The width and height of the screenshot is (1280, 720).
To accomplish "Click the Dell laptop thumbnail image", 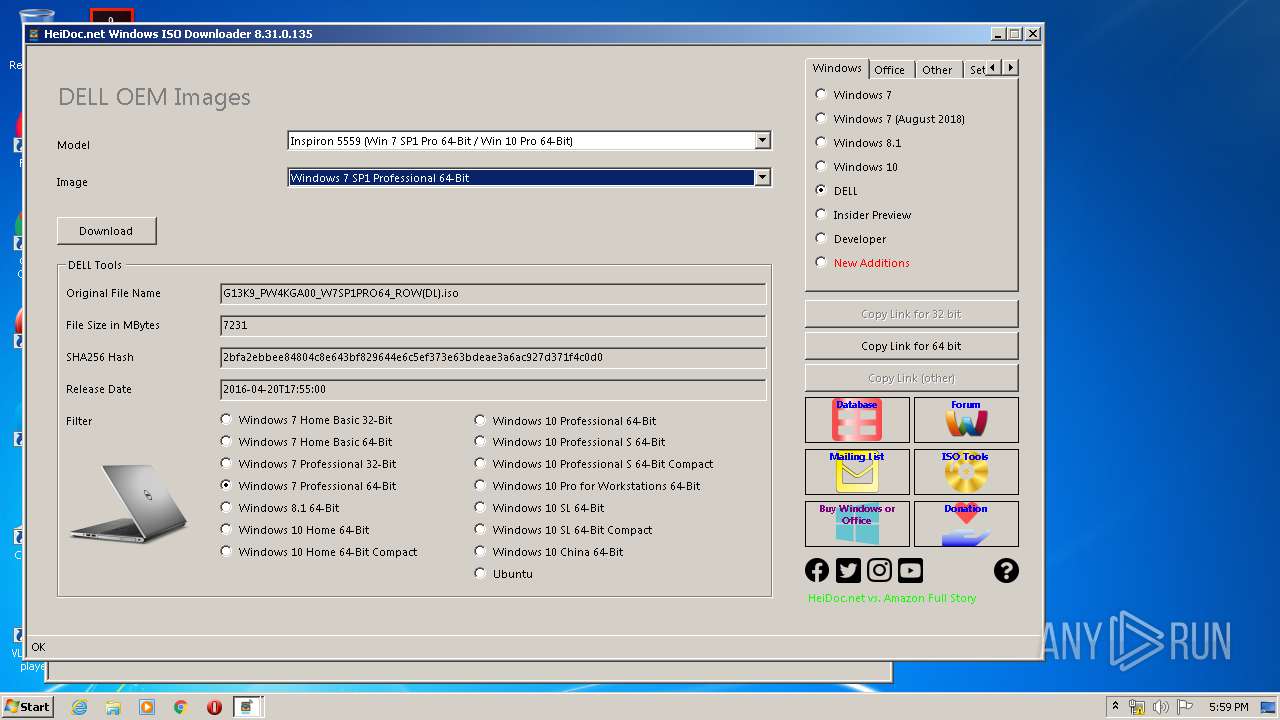I will click(x=130, y=503).
